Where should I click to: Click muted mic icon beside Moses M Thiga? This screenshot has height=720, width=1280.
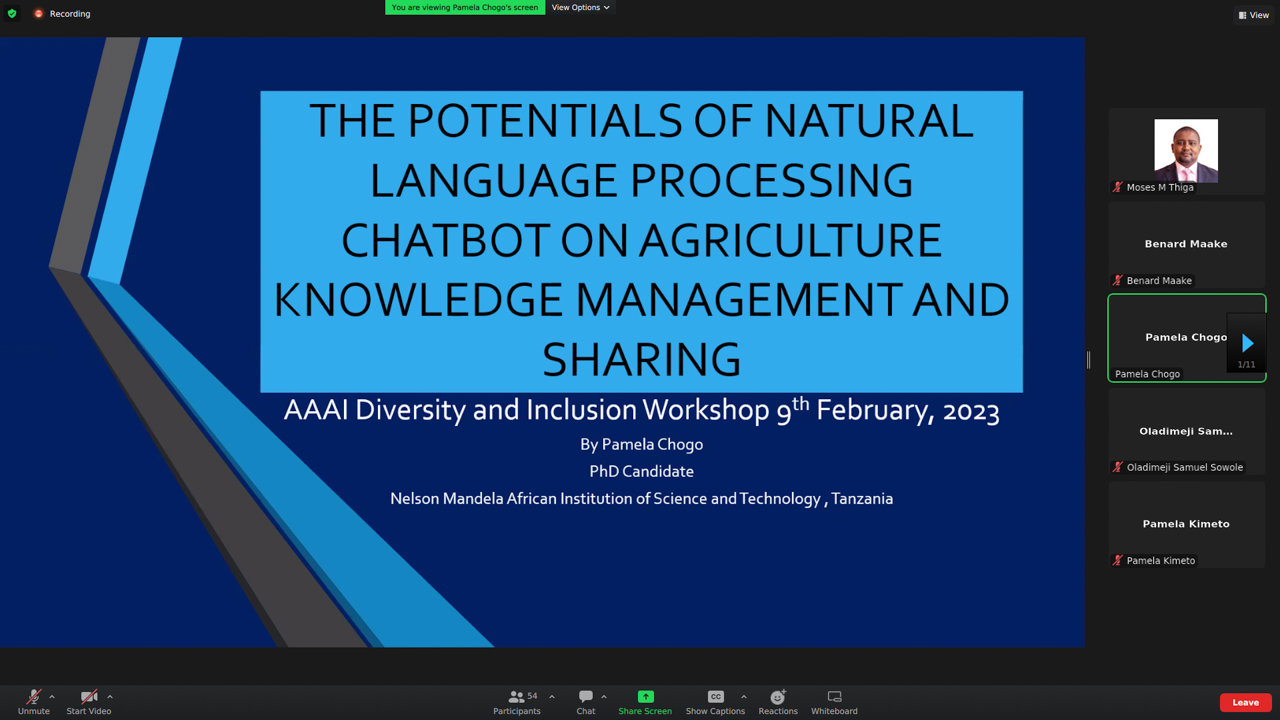pyautogui.click(x=1118, y=187)
